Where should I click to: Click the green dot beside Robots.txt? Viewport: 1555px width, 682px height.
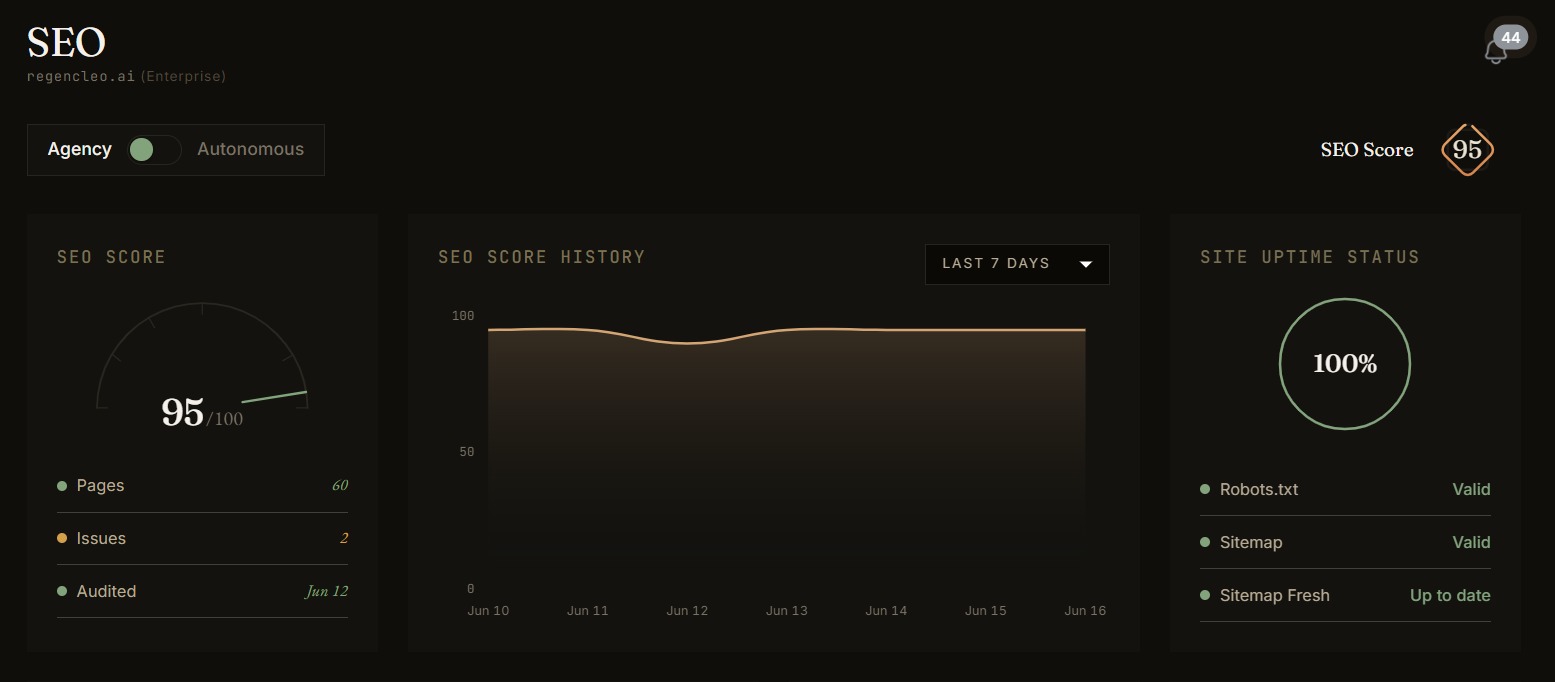pyautogui.click(x=1205, y=489)
